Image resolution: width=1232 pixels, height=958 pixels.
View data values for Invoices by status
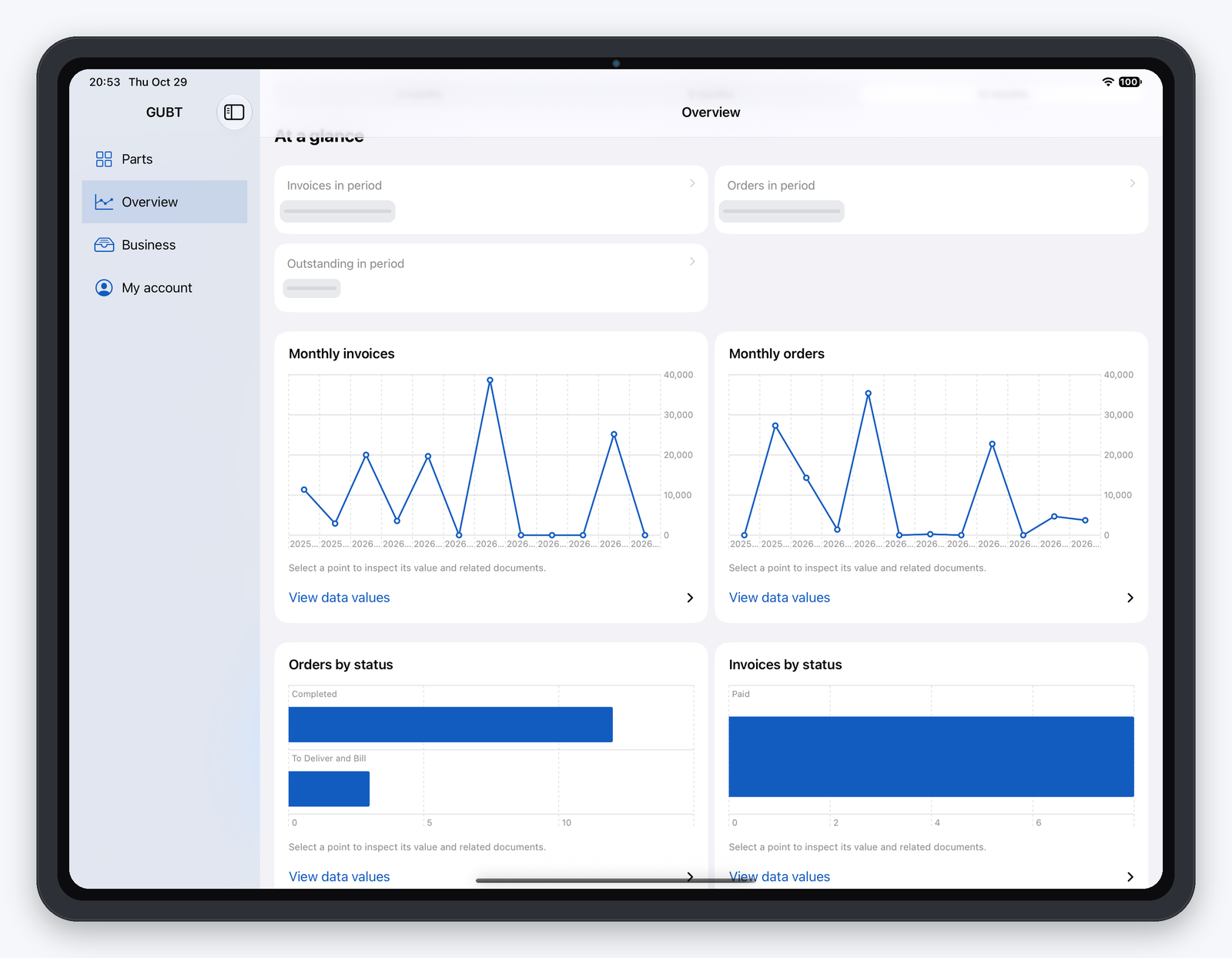point(779,877)
